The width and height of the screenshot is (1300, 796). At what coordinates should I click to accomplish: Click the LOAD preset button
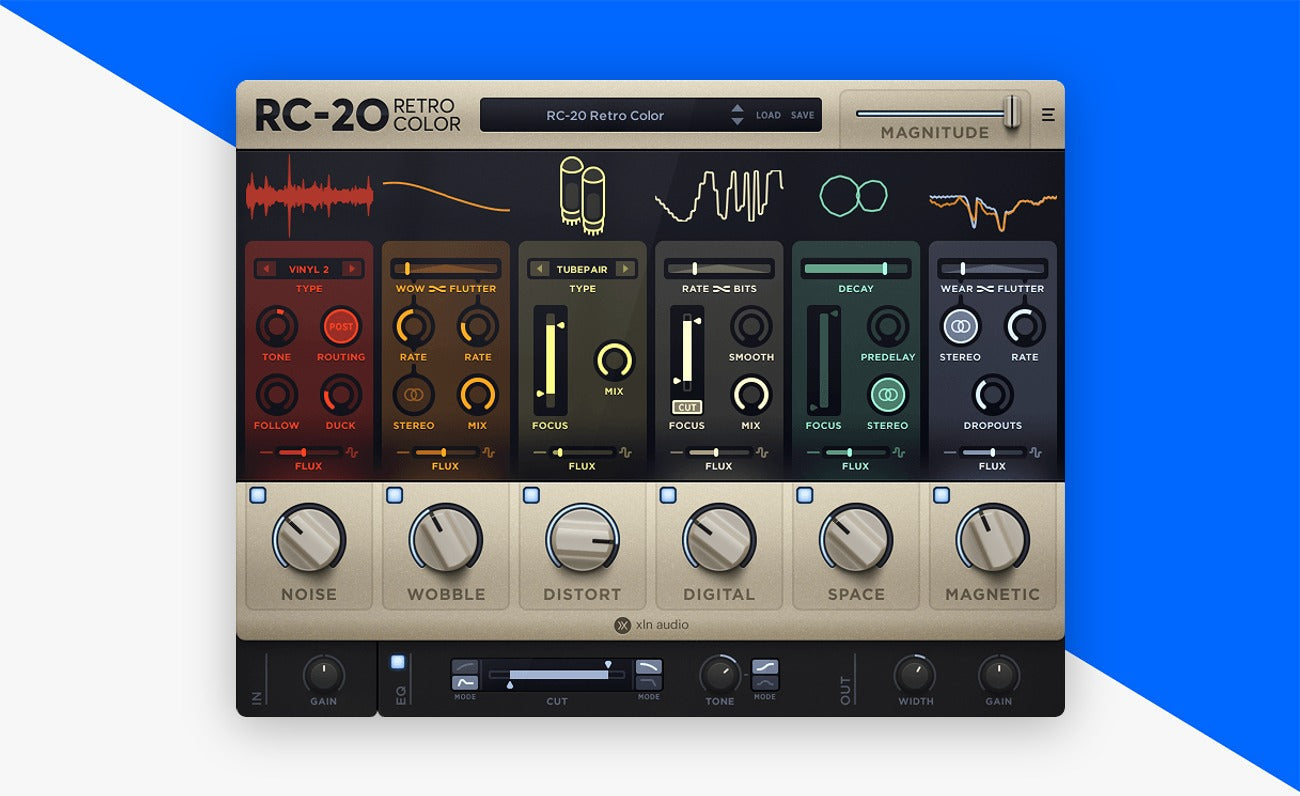(768, 115)
